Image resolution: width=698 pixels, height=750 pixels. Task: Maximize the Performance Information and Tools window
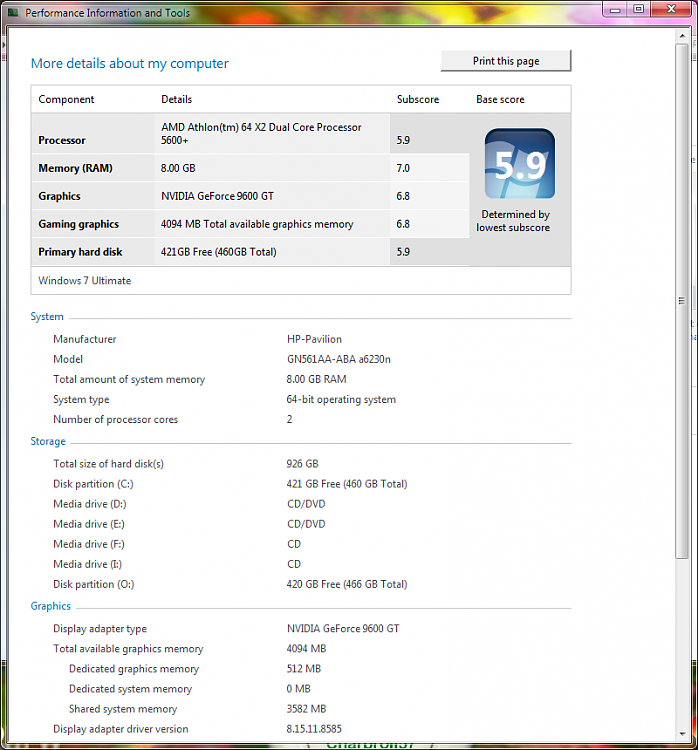pyautogui.click(x=639, y=9)
